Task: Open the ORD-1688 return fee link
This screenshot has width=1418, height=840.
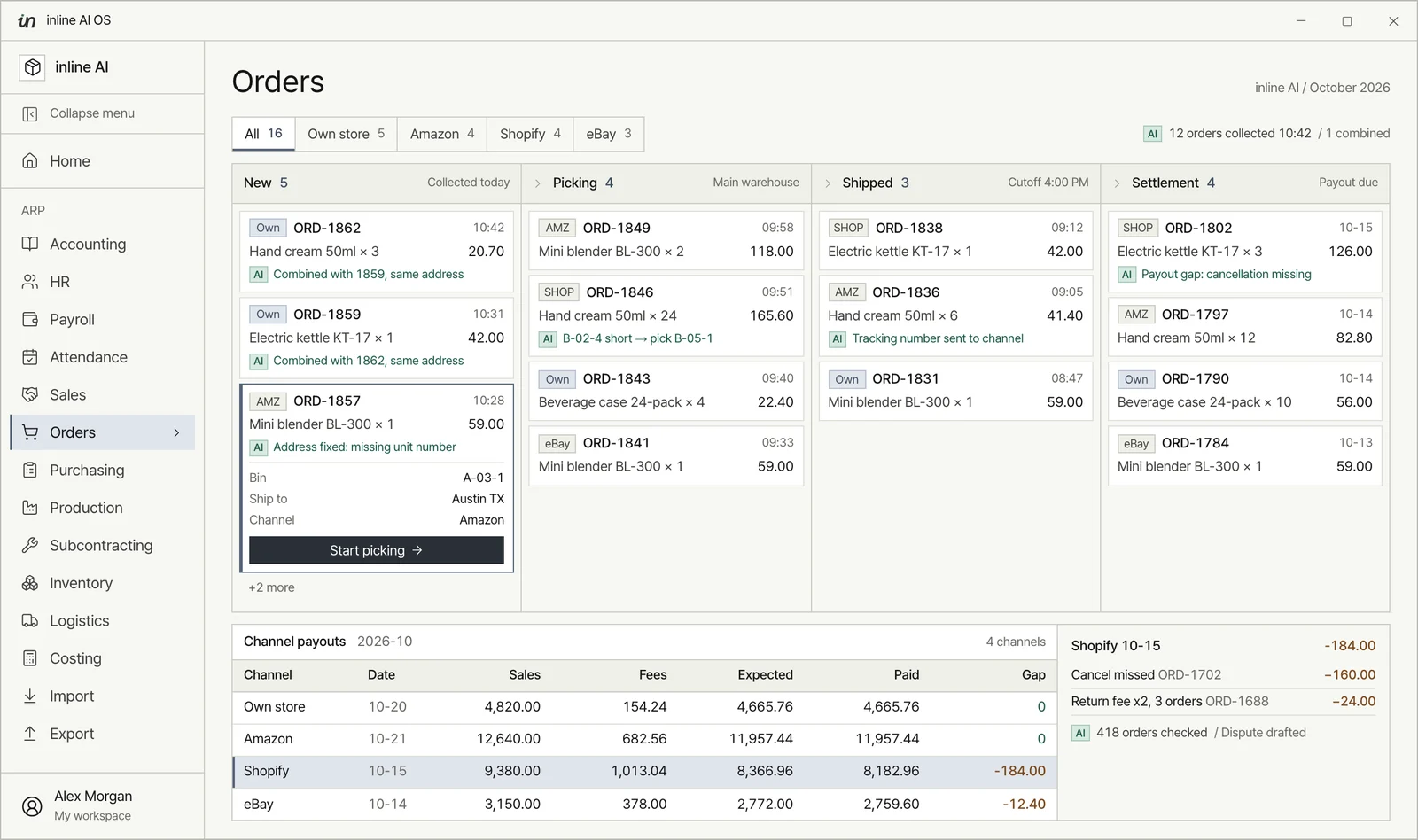Action: 1236,702
